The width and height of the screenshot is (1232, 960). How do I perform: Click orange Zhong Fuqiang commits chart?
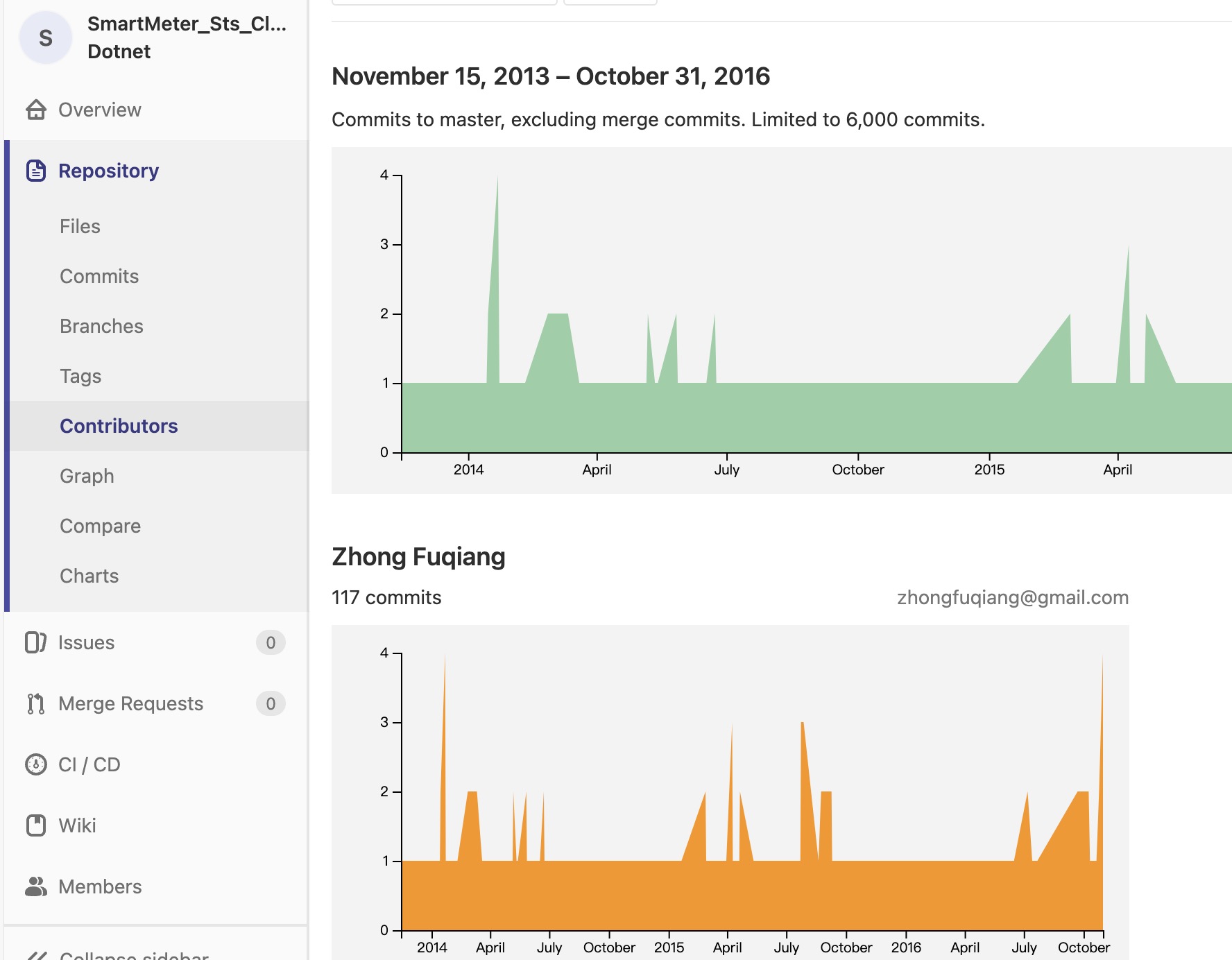730,792
